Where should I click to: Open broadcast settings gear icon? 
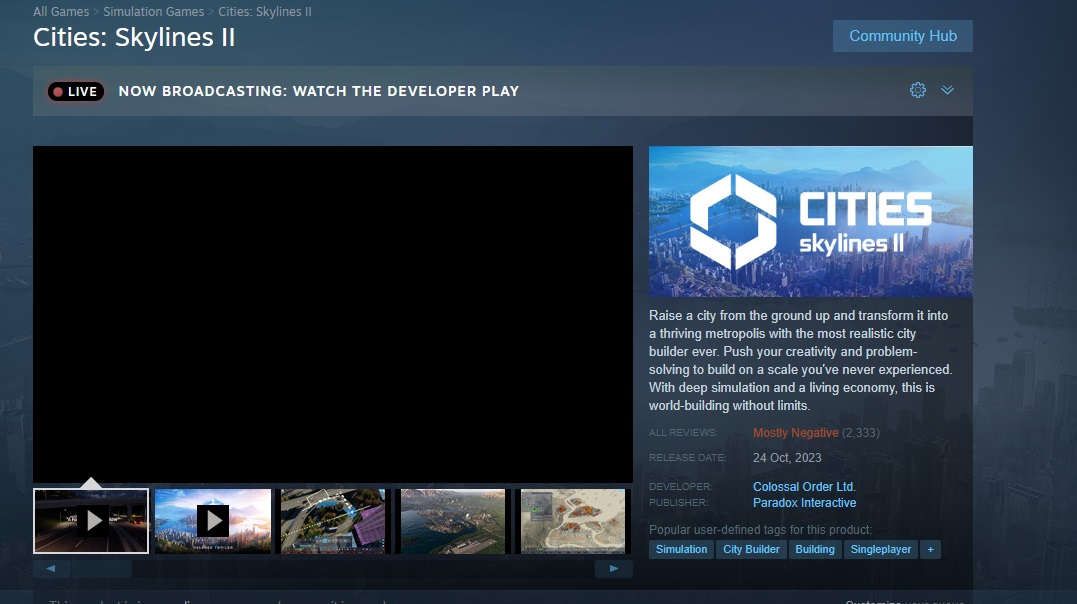918,90
